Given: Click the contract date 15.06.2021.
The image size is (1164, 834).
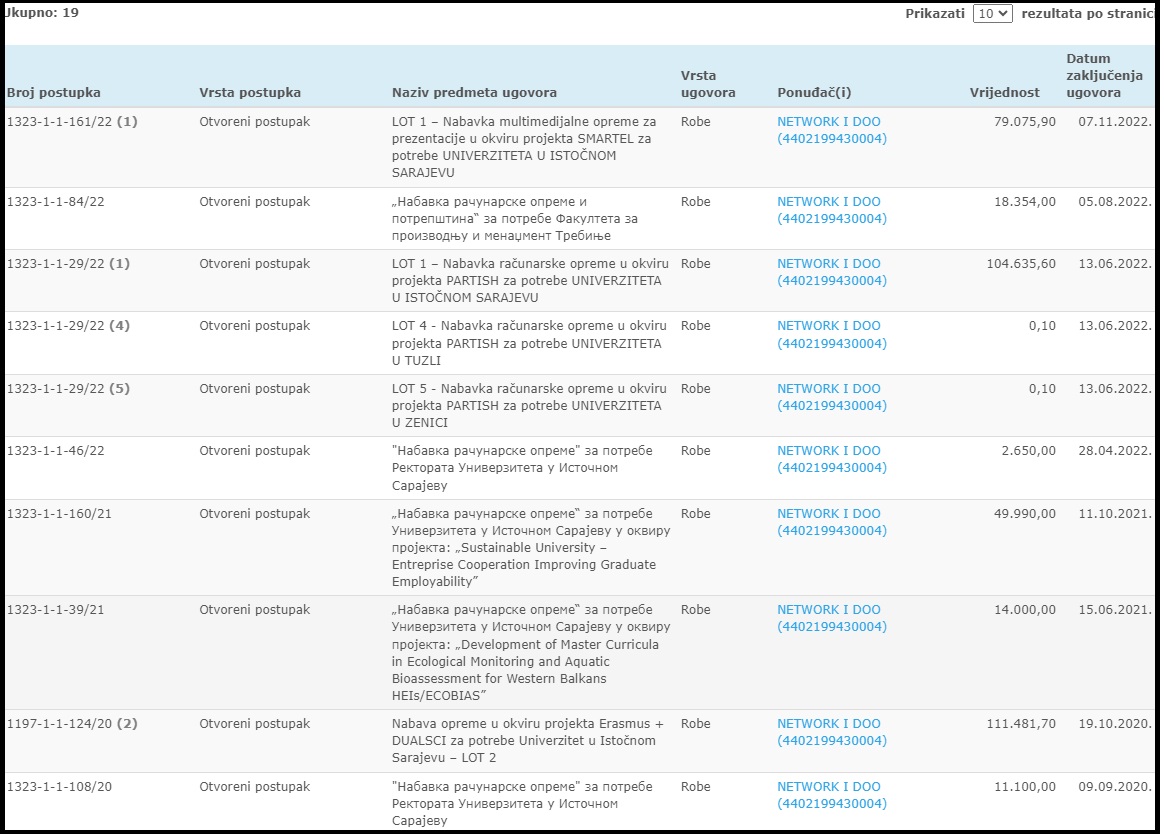Looking at the screenshot, I should coord(1115,610).
